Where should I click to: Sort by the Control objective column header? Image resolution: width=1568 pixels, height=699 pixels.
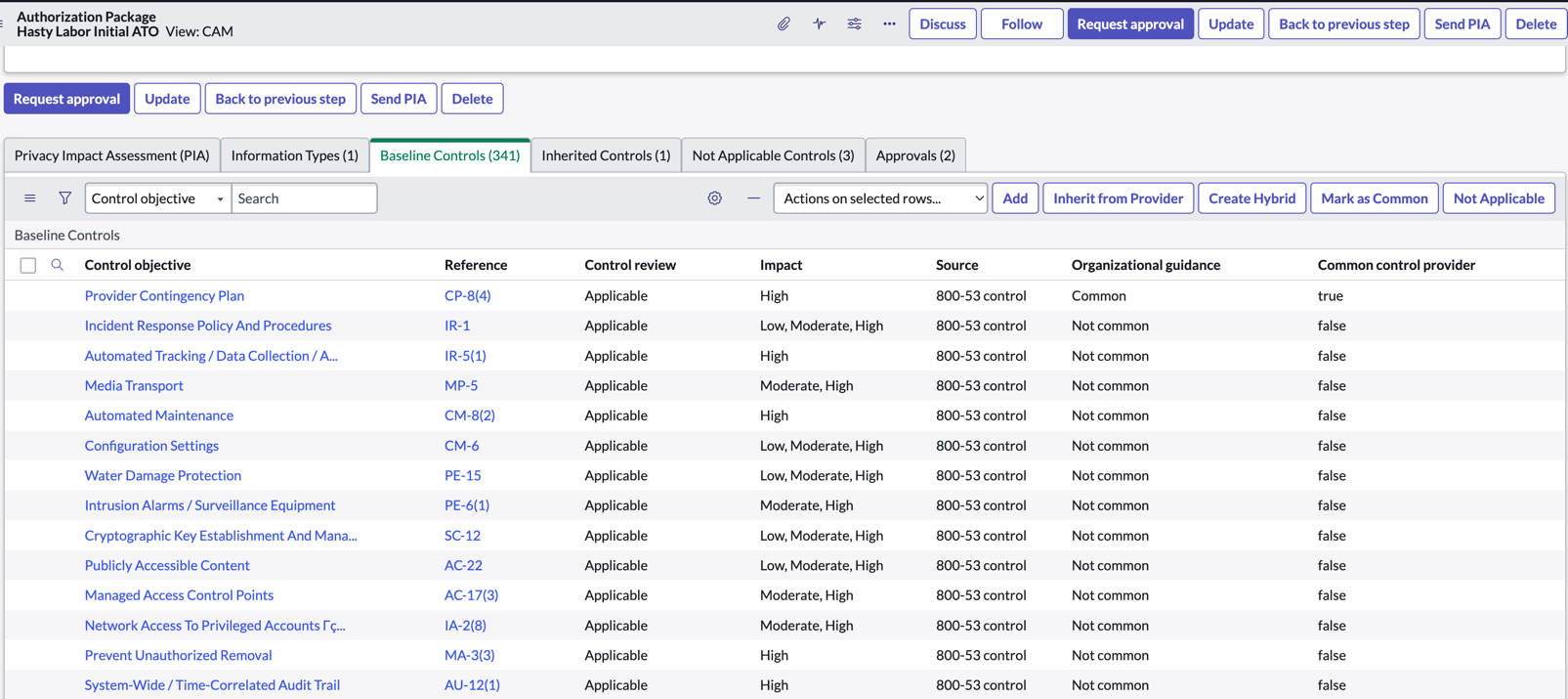point(138,265)
